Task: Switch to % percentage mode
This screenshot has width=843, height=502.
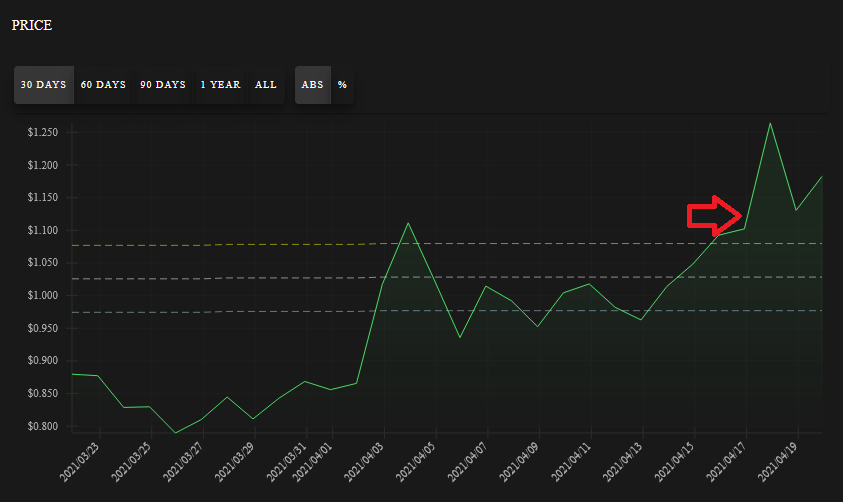Action: pos(342,85)
